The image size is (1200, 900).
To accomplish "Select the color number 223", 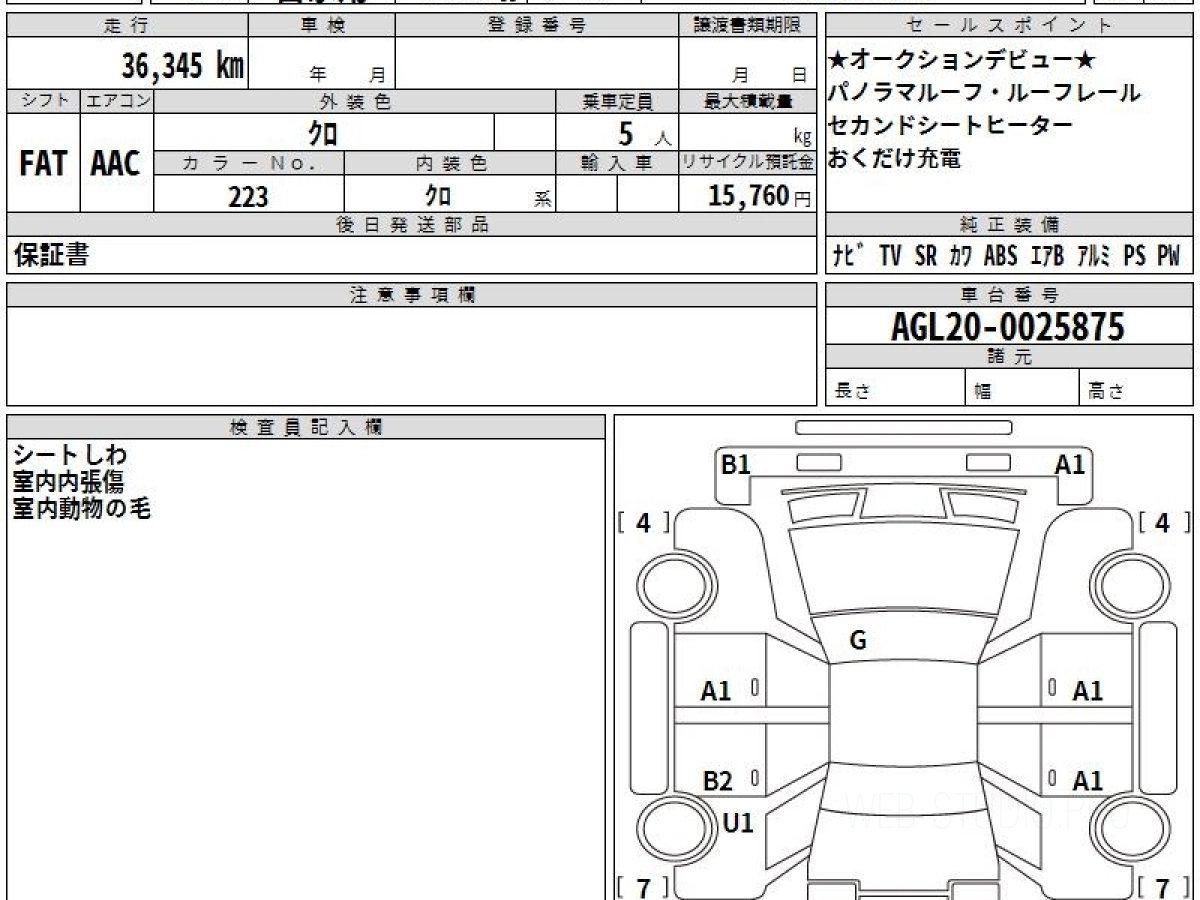I will pyautogui.click(x=248, y=197).
